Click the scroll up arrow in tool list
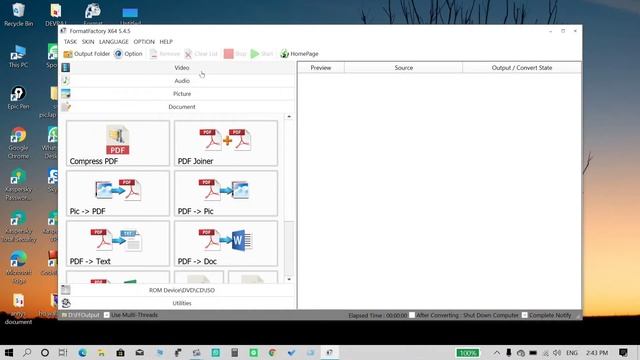The width and height of the screenshot is (640, 360). (x=289, y=117)
